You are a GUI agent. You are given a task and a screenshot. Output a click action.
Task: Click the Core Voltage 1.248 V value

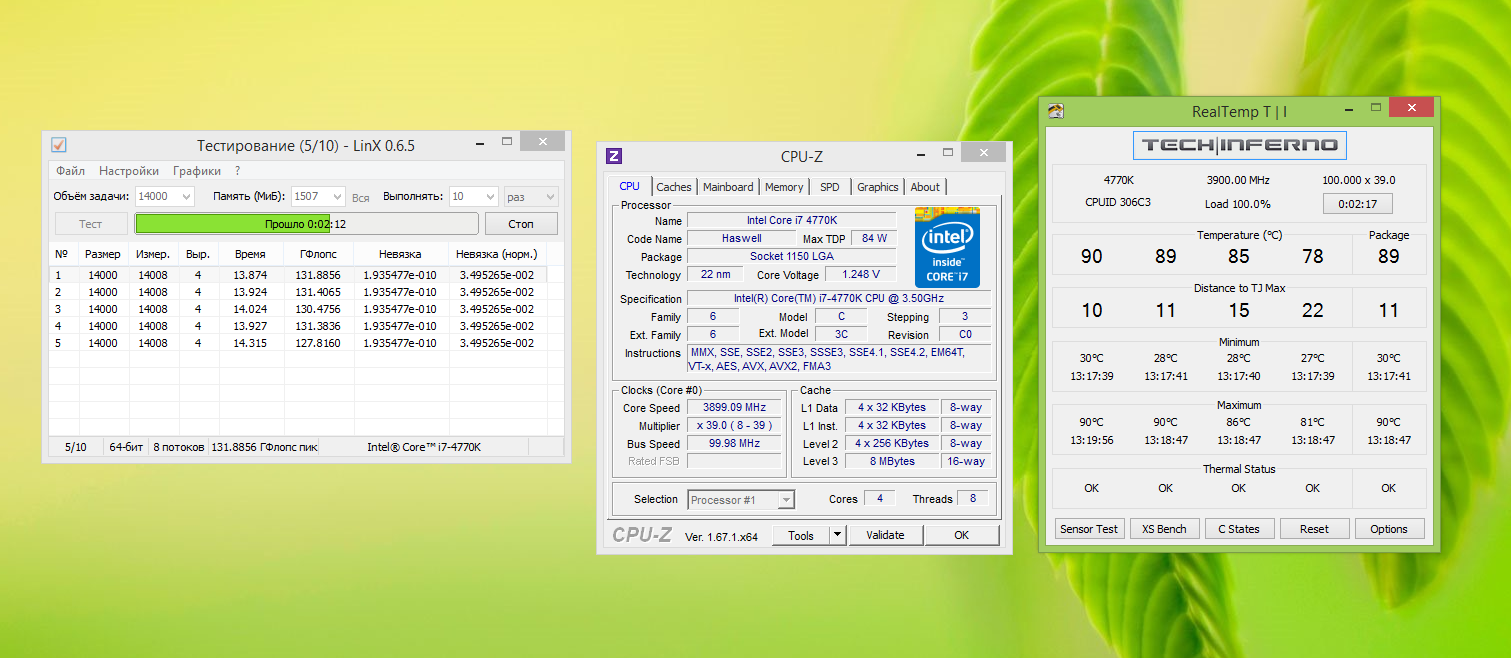point(861,274)
